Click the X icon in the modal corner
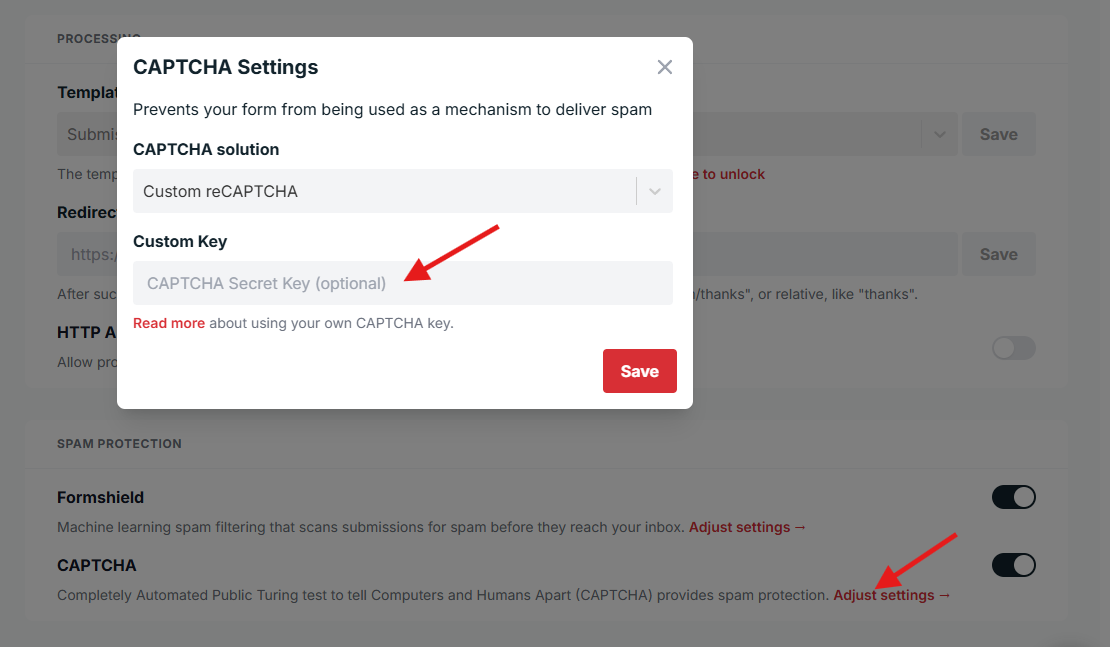 [x=665, y=67]
